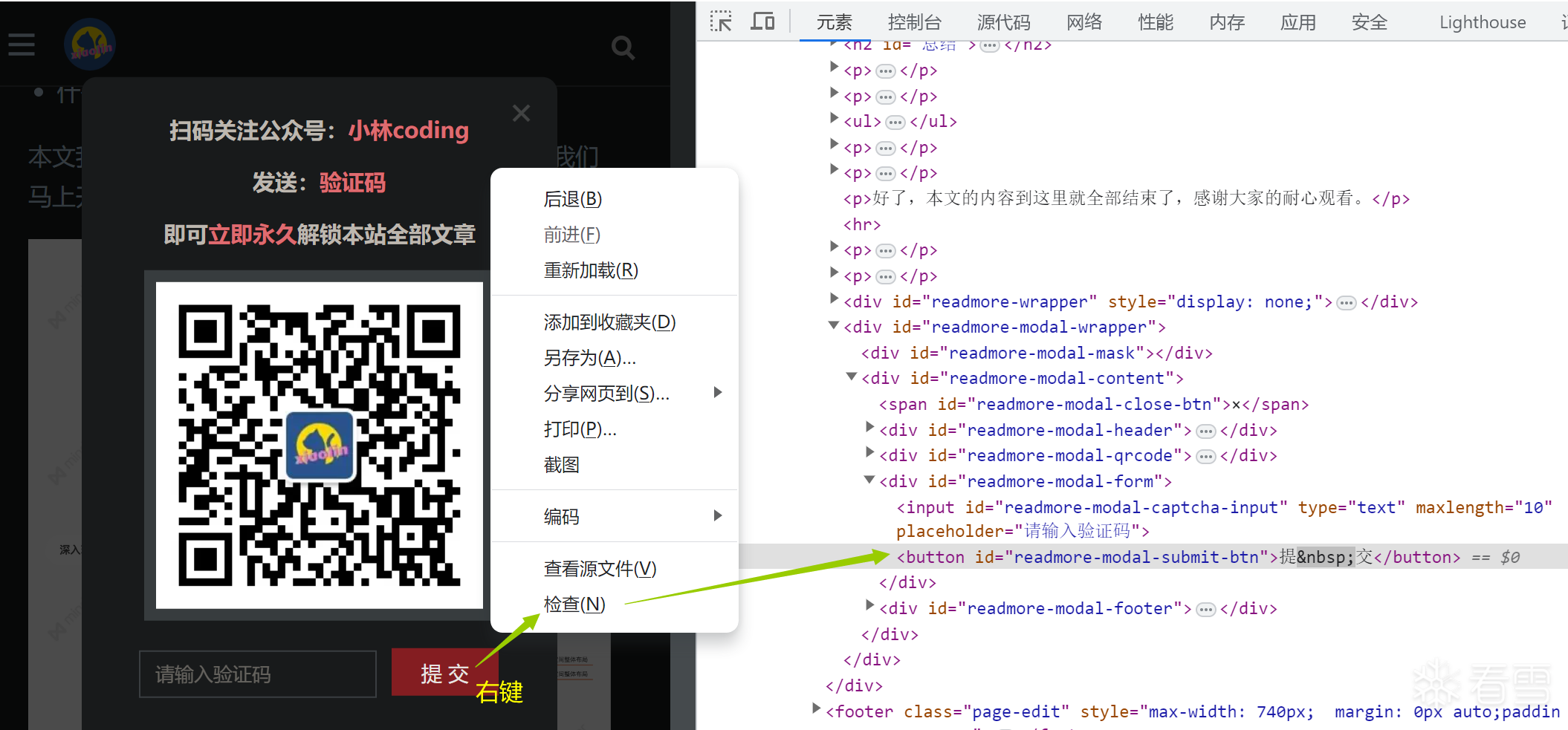Screen dimensions: 1568x730
Task: Collapse the readmore-modal-content div node
Action: coord(852,377)
